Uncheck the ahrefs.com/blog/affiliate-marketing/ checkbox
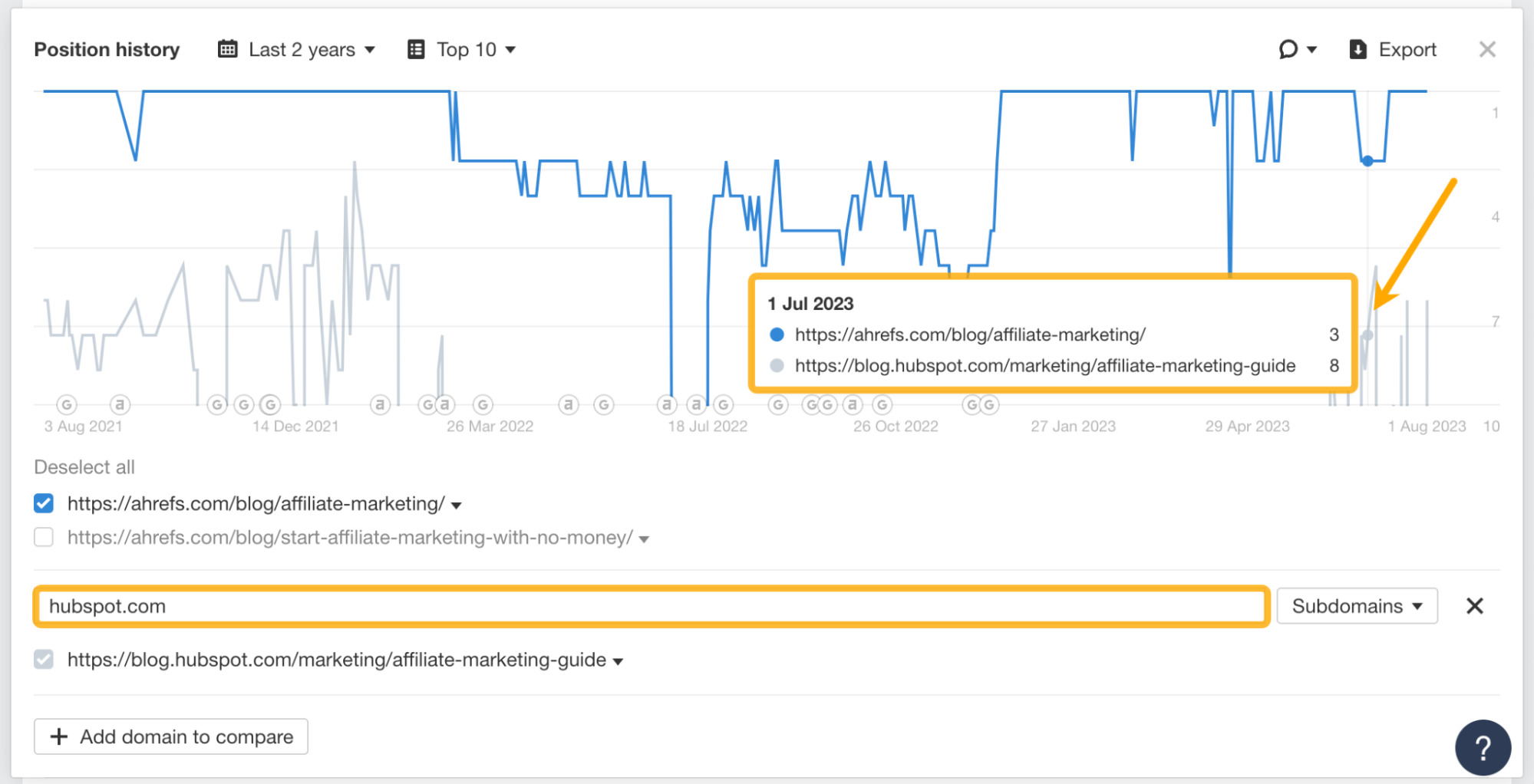Screen dimensions: 1534x784 44,503
